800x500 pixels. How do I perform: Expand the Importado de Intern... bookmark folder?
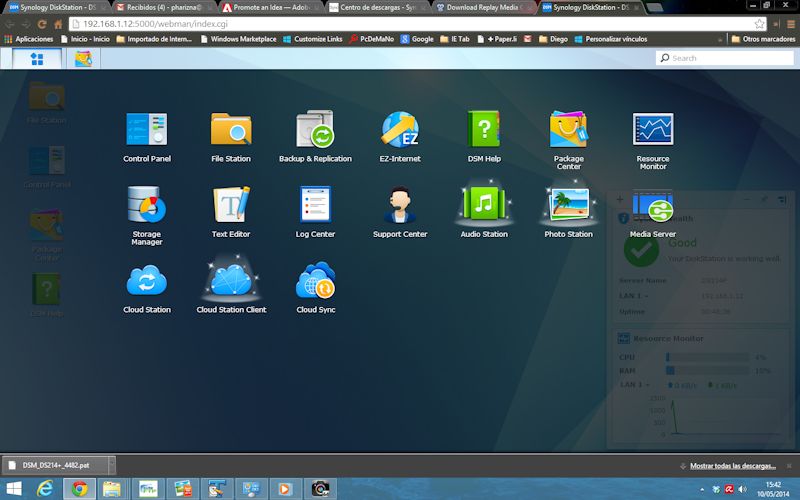154,39
